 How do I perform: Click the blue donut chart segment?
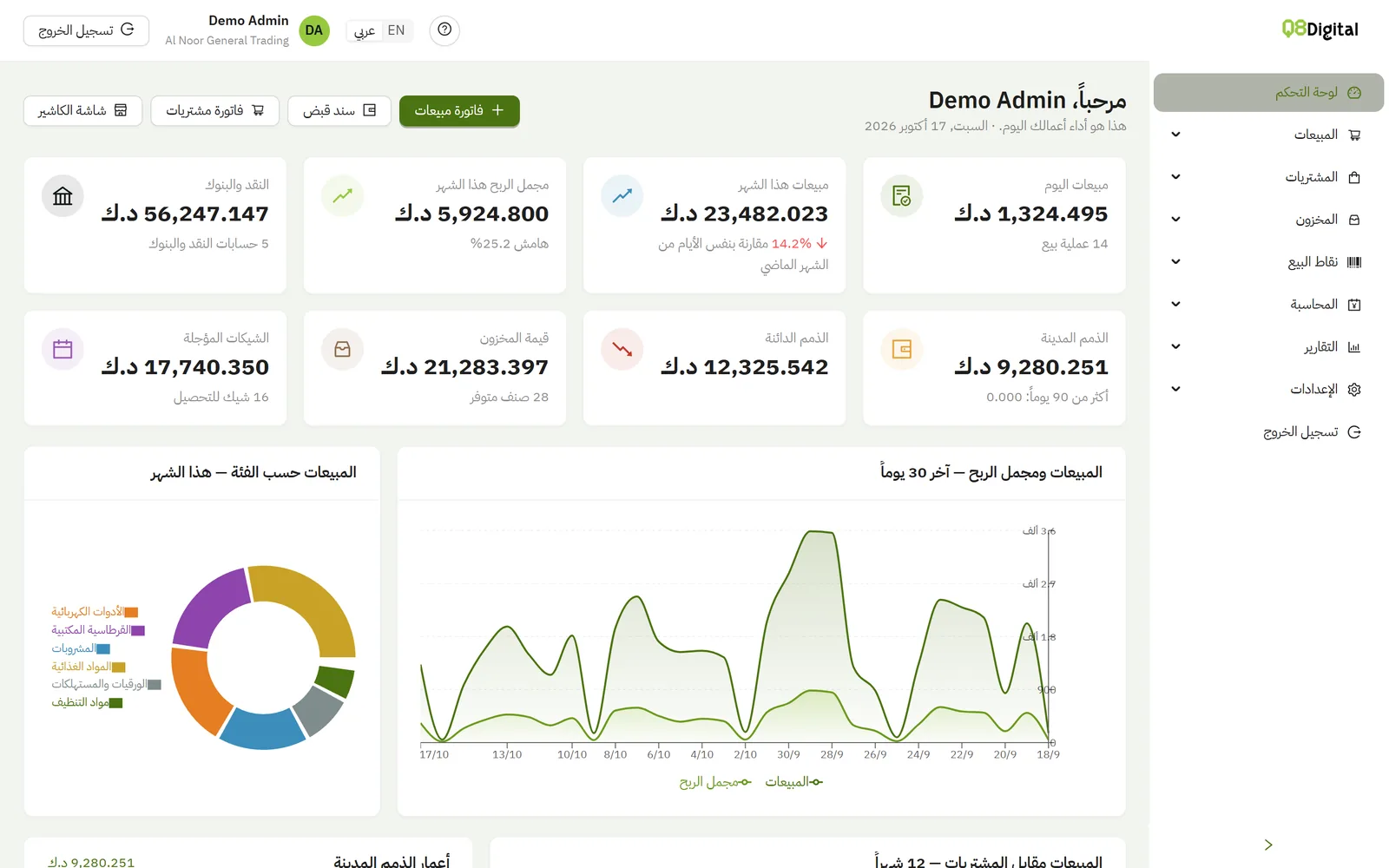coord(262,731)
